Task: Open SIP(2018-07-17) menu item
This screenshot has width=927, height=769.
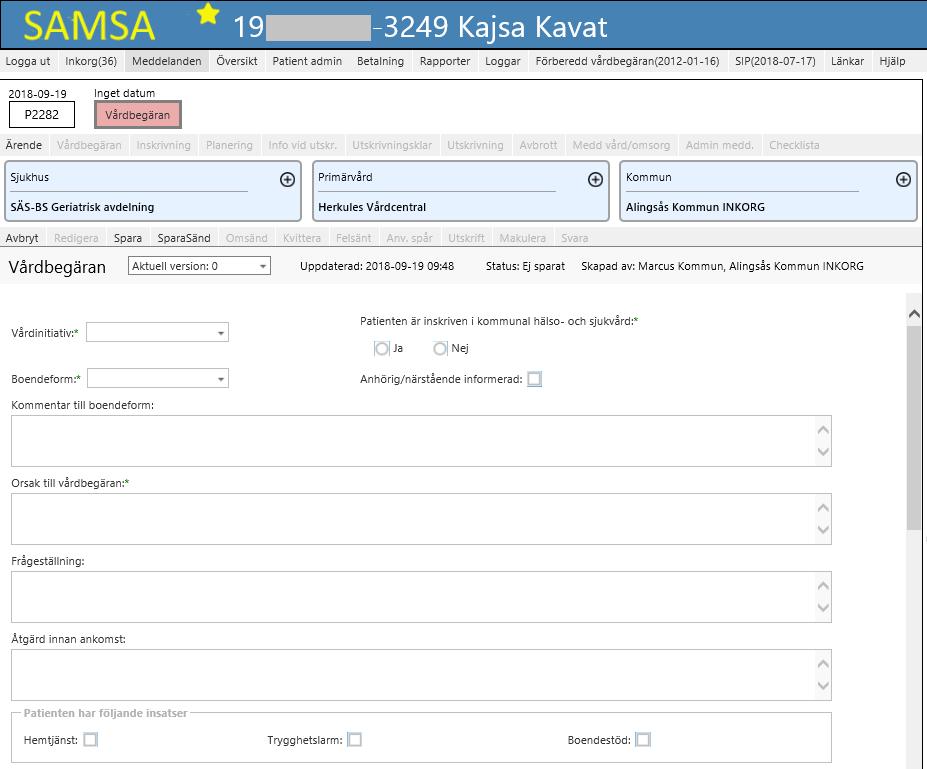Action: 776,61
